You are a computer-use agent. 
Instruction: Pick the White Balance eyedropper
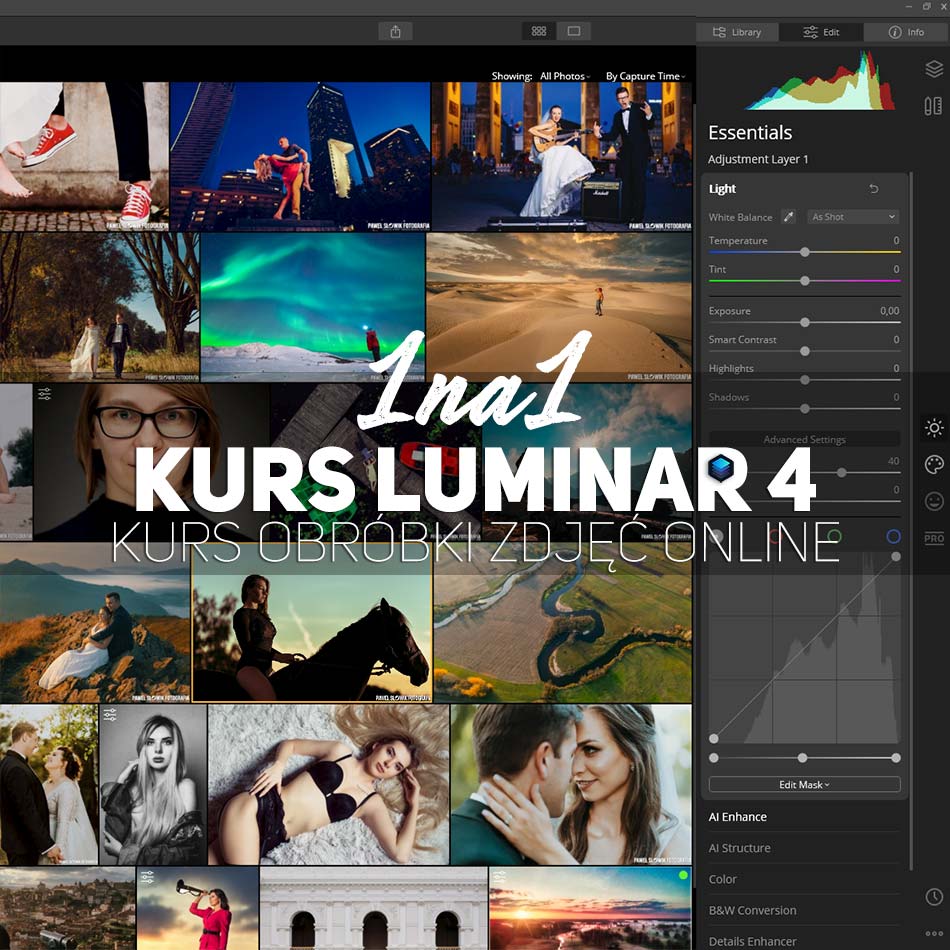pos(788,217)
